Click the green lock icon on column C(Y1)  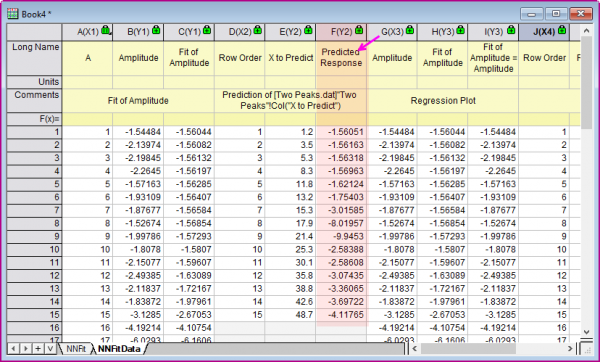point(207,30)
